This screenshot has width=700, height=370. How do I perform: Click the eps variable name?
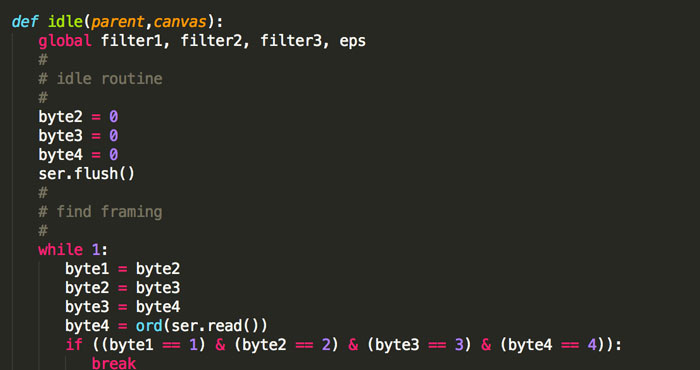pyautogui.click(x=353, y=42)
